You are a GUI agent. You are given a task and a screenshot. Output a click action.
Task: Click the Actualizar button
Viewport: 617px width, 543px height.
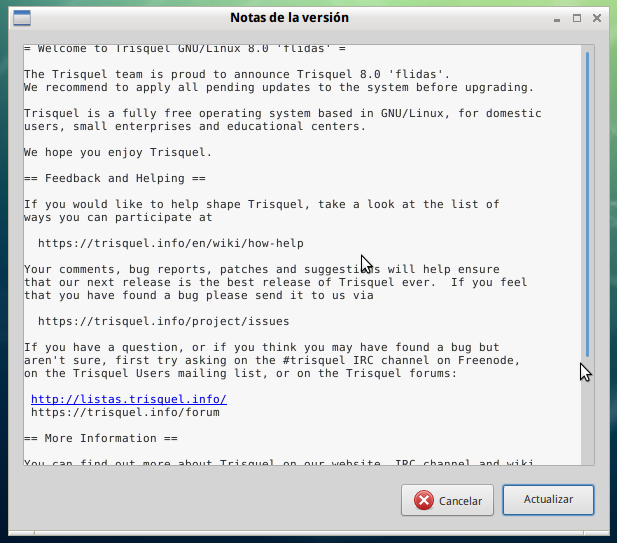pyautogui.click(x=548, y=499)
